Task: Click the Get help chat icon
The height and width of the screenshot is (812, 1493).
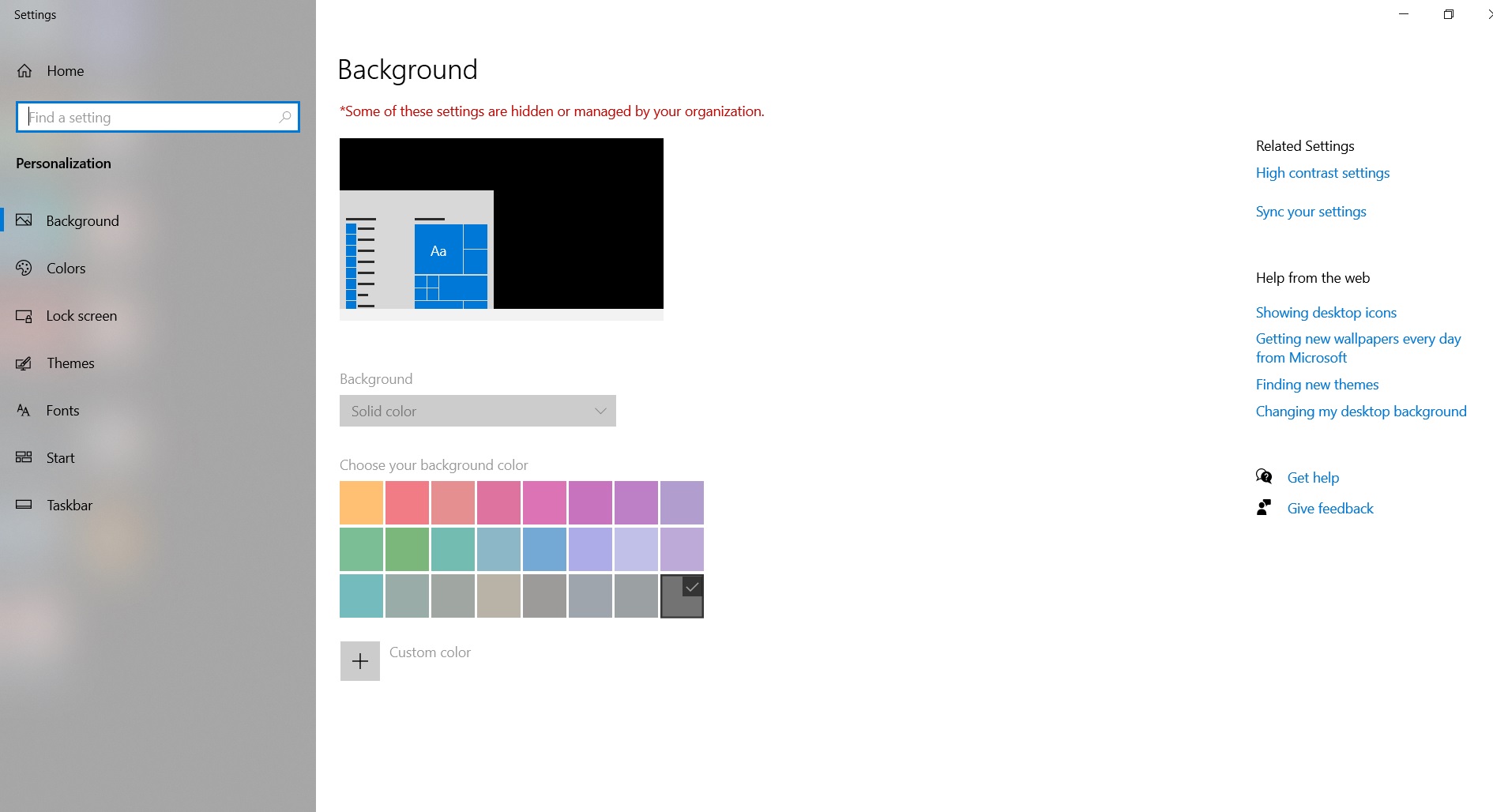Action: pyautogui.click(x=1264, y=476)
